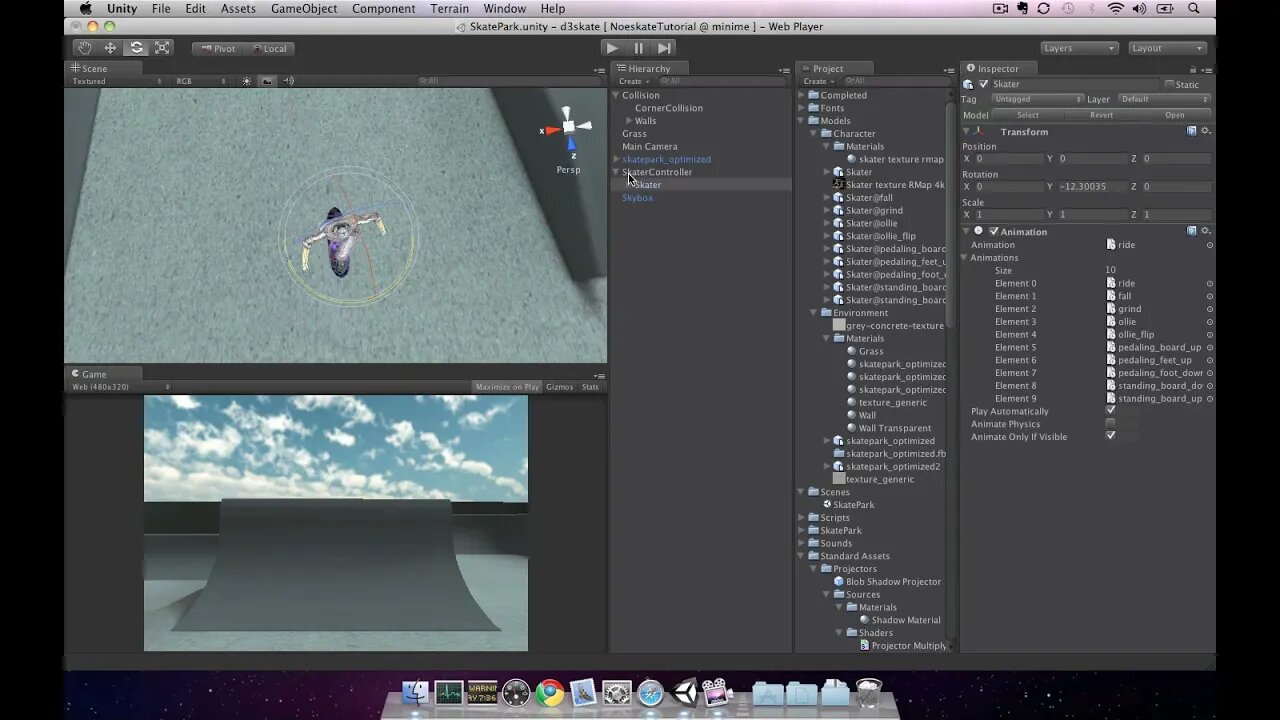Toggle scene skybox and effects picture icon
The height and width of the screenshot is (720, 1280).
click(x=267, y=81)
